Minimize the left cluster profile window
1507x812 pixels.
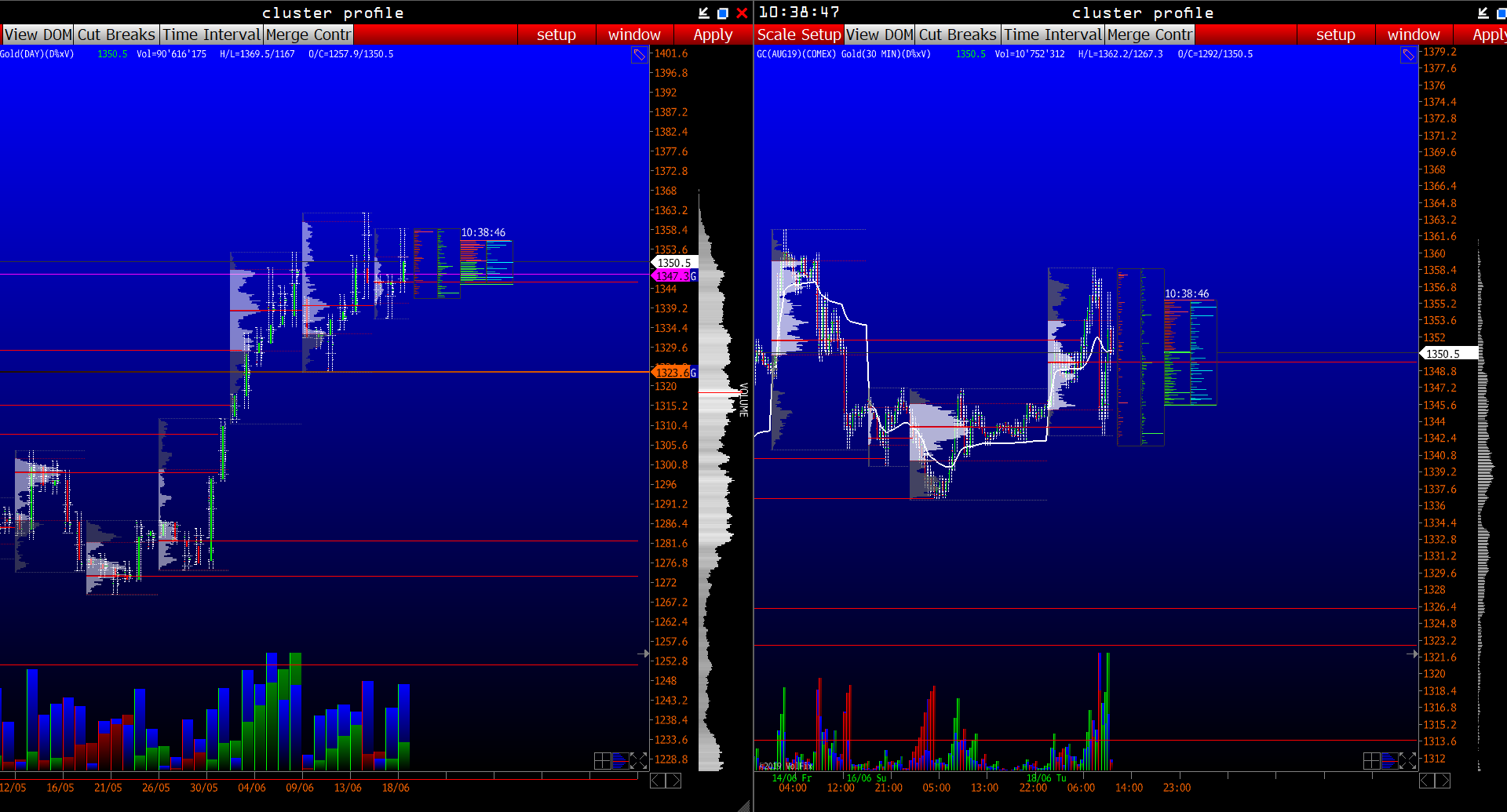704,13
